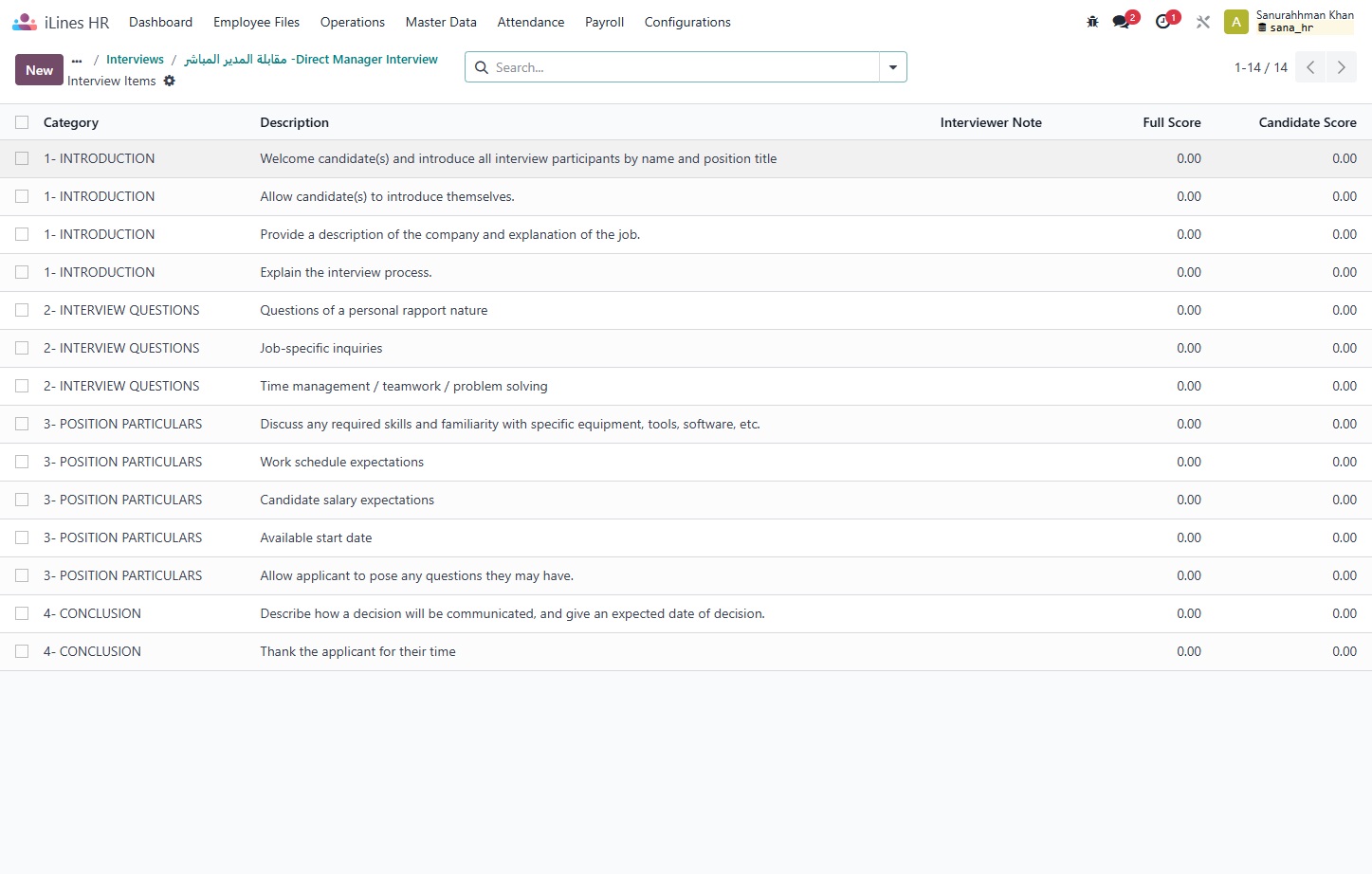The width and height of the screenshot is (1372, 874).
Task: Check the 'Allow candidate(s) to introduce' row checkbox
Action: [22, 196]
